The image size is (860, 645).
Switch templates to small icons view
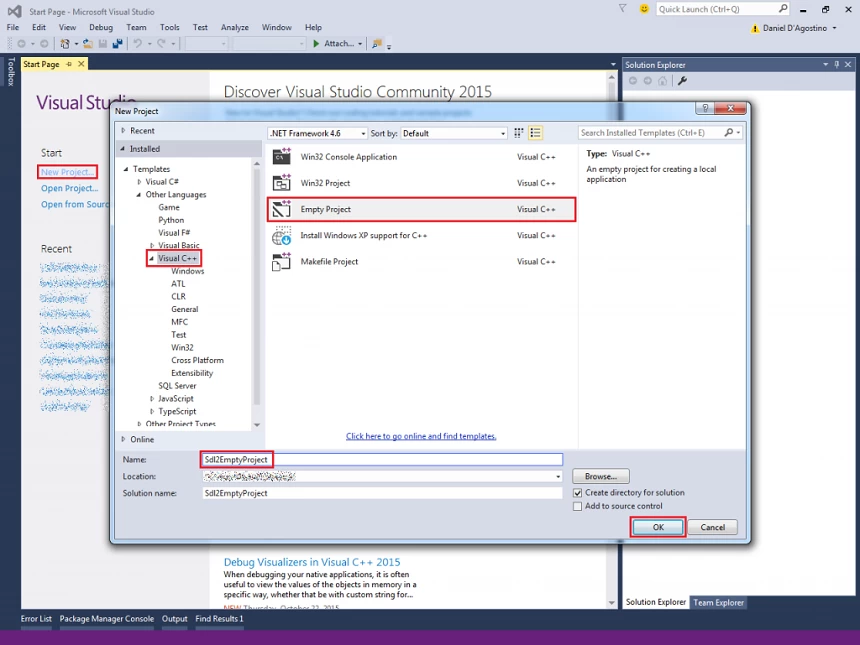519,133
